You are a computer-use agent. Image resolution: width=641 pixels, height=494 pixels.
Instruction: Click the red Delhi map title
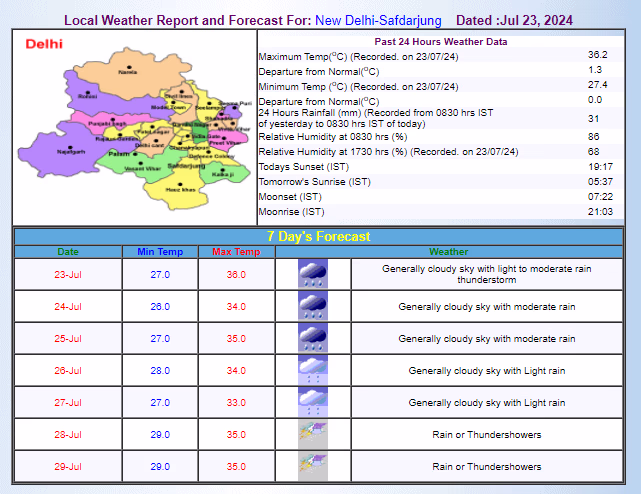point(43,44)
